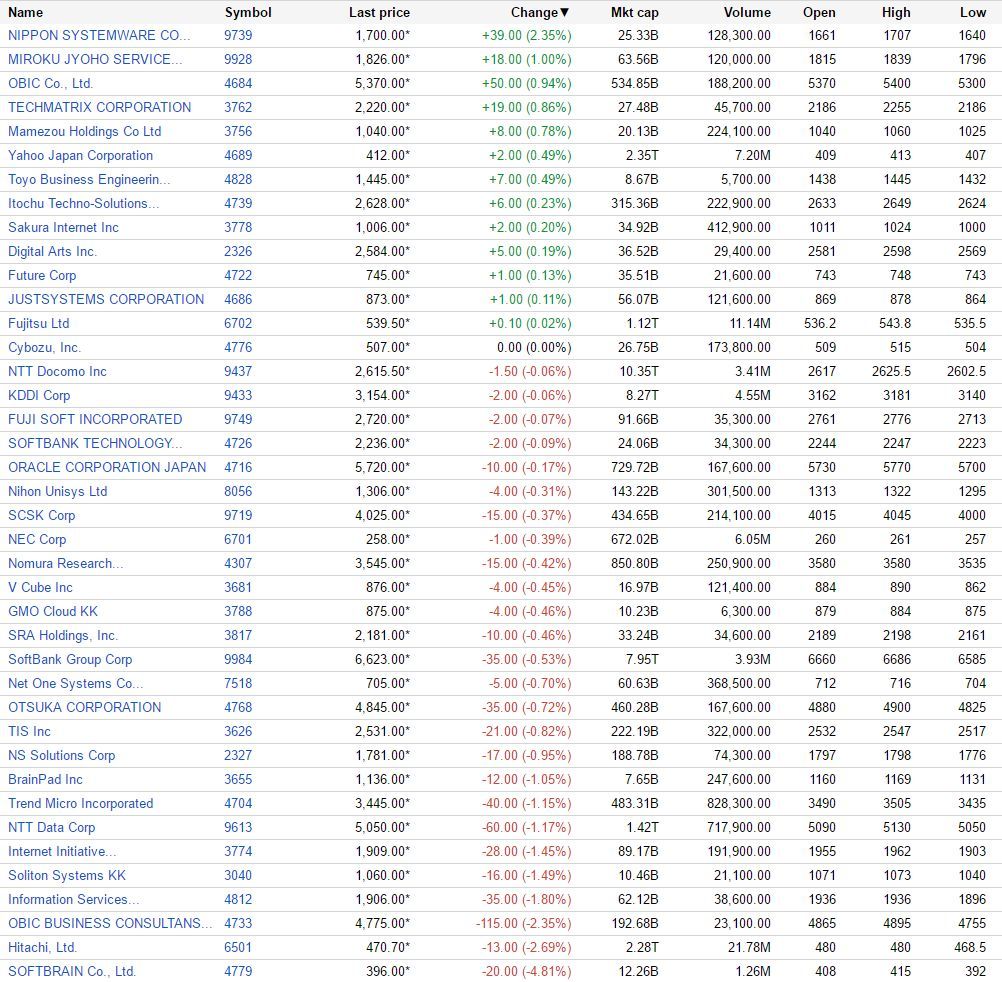Sort by the Name column header
The image size is (1002, 982).
coord(26,12)
